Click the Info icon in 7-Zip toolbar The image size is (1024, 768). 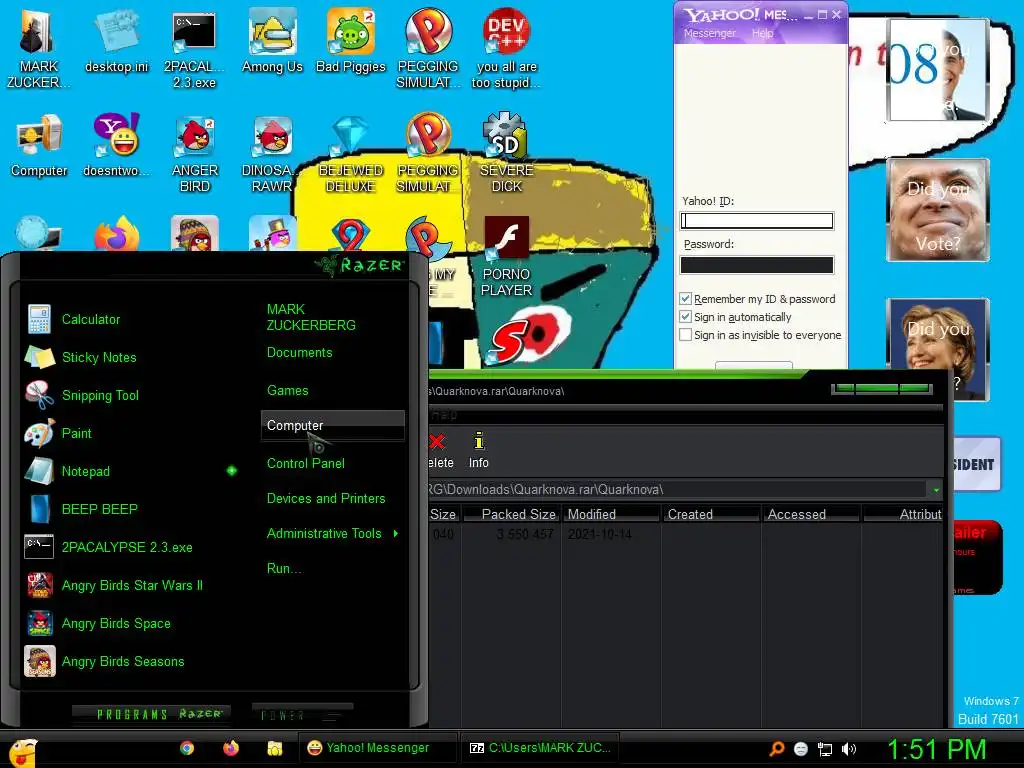pos(479,449)
